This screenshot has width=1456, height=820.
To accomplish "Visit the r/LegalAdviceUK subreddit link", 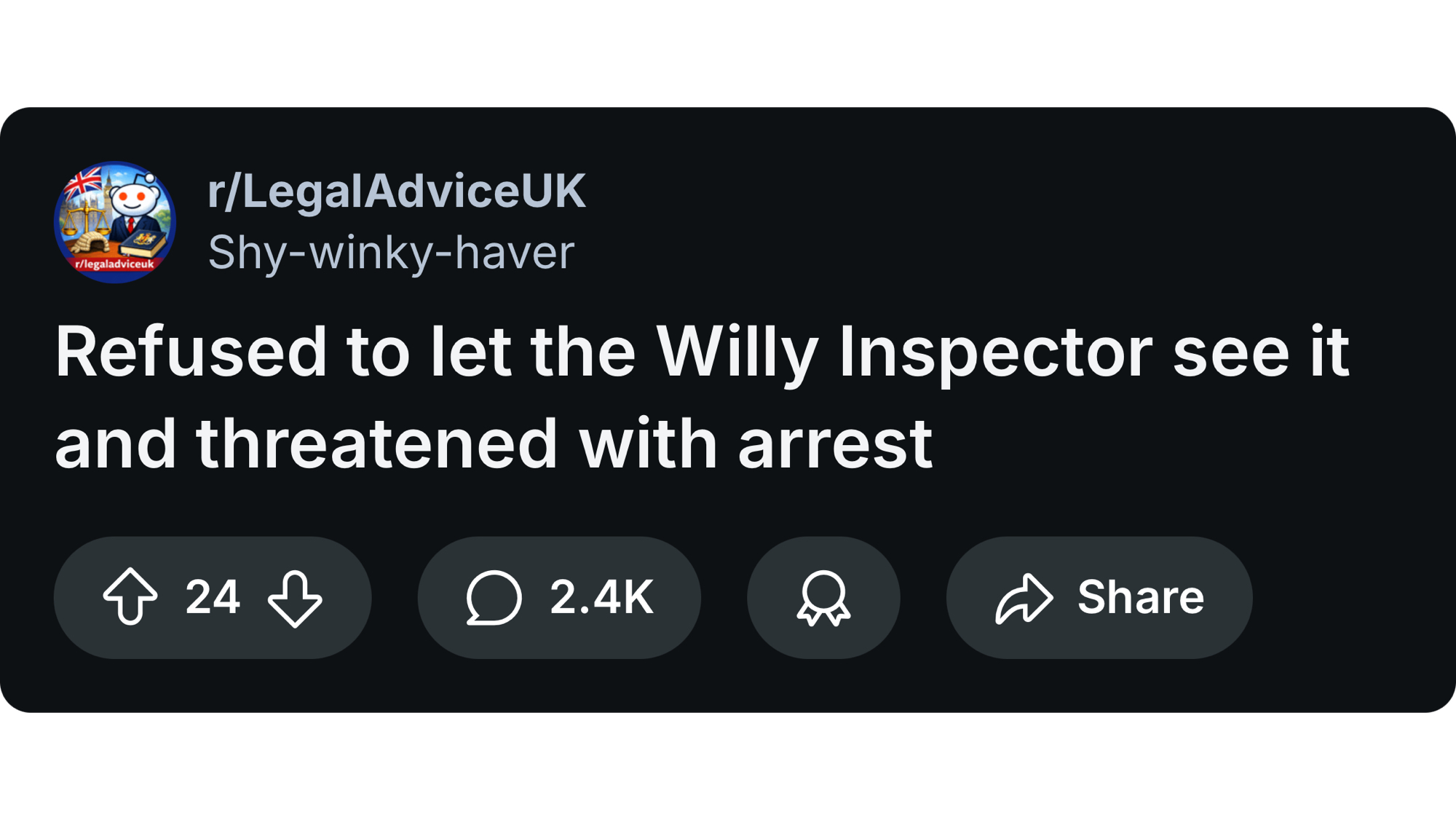I will pos(396,192).
